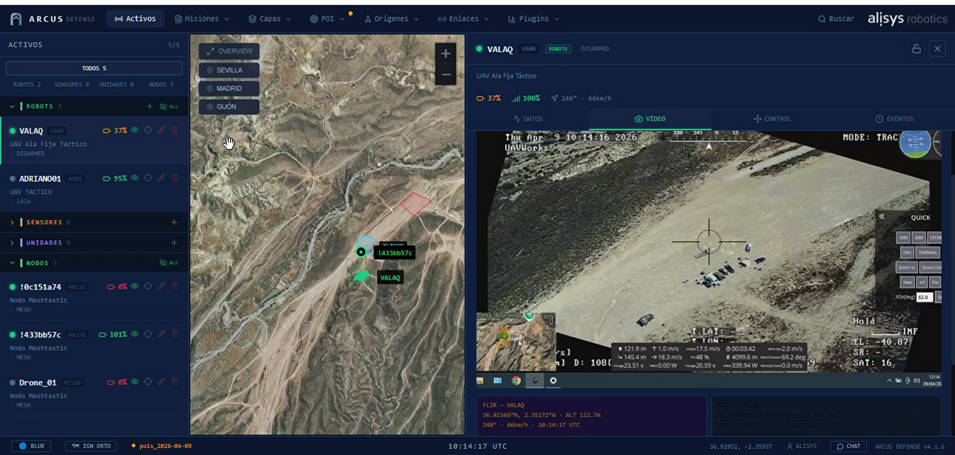Center map on Drone_01 using target icon

tap(148, 383)
